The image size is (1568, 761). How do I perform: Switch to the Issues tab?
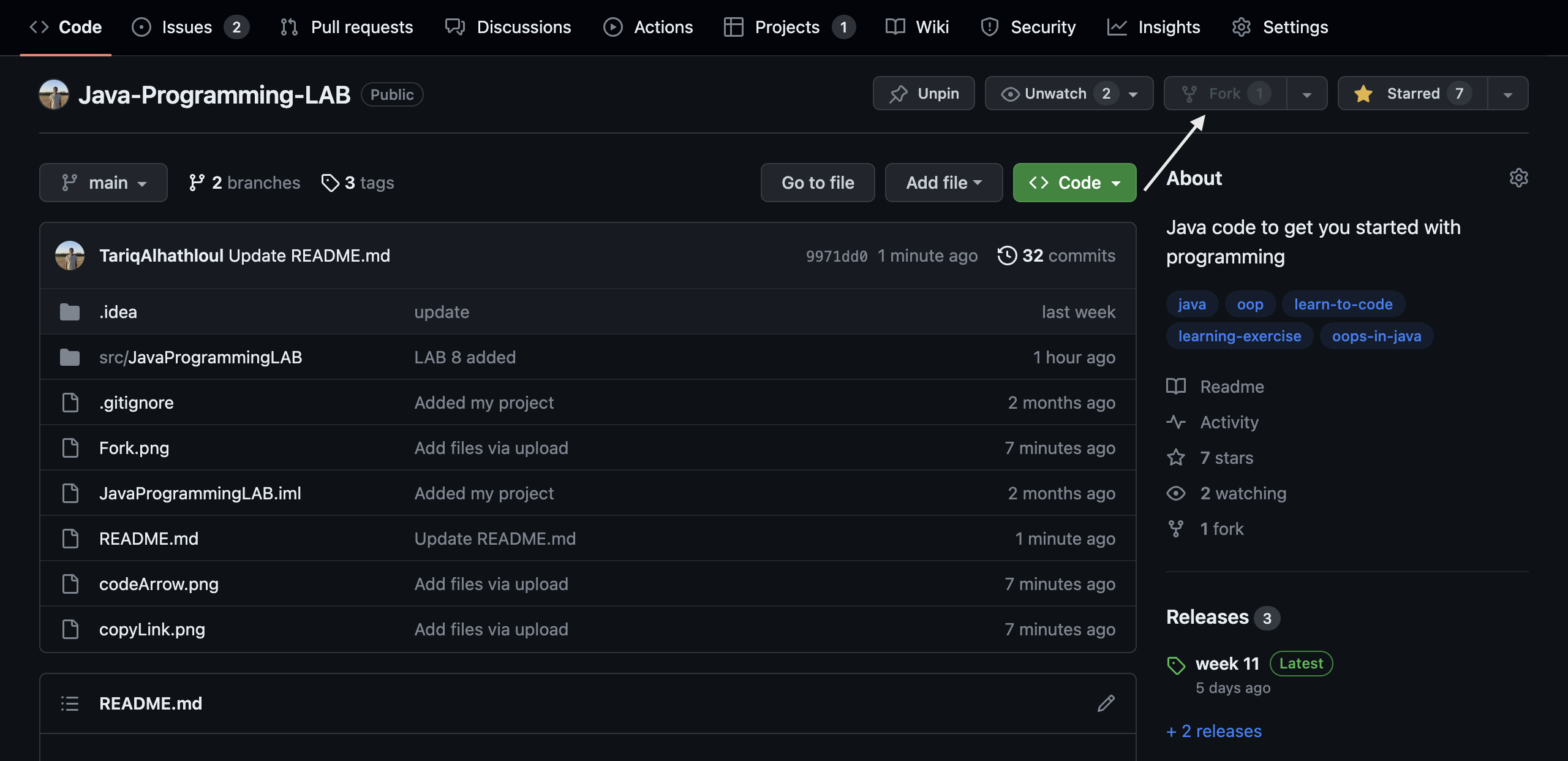click(187, 27)
